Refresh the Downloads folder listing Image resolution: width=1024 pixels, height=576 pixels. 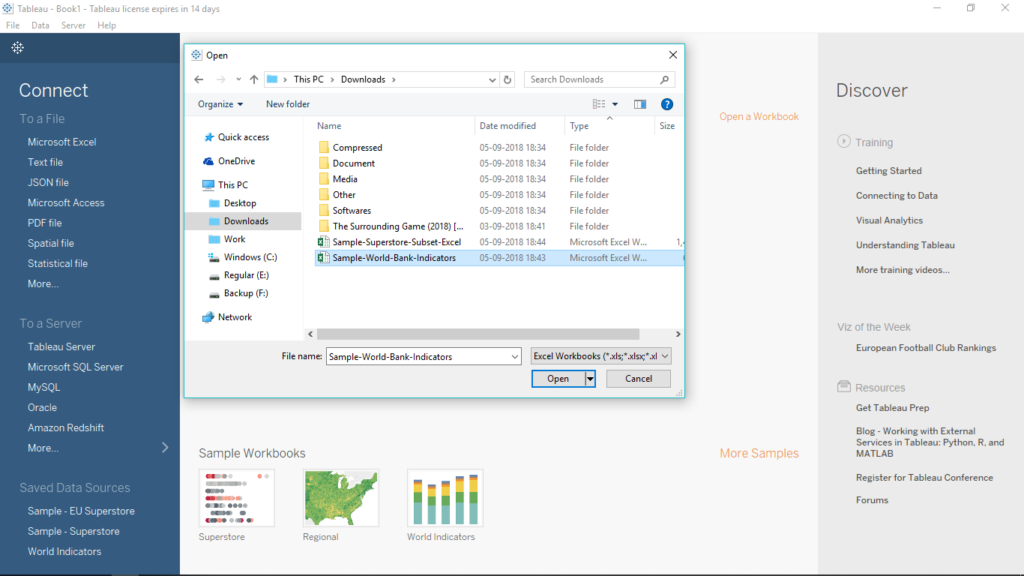[508, 80]
